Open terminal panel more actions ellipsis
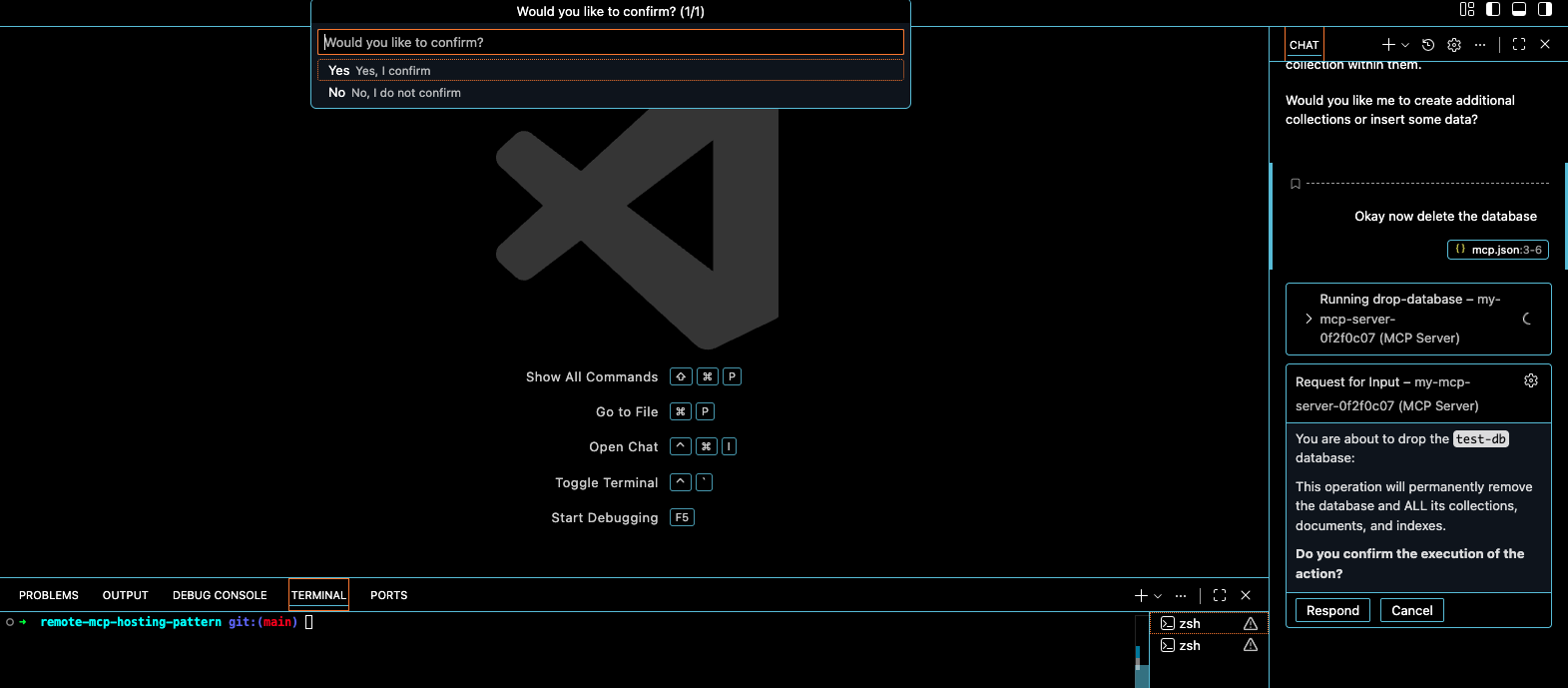Viewport: 1568px width, 688px height. [x=1181, y=595]
